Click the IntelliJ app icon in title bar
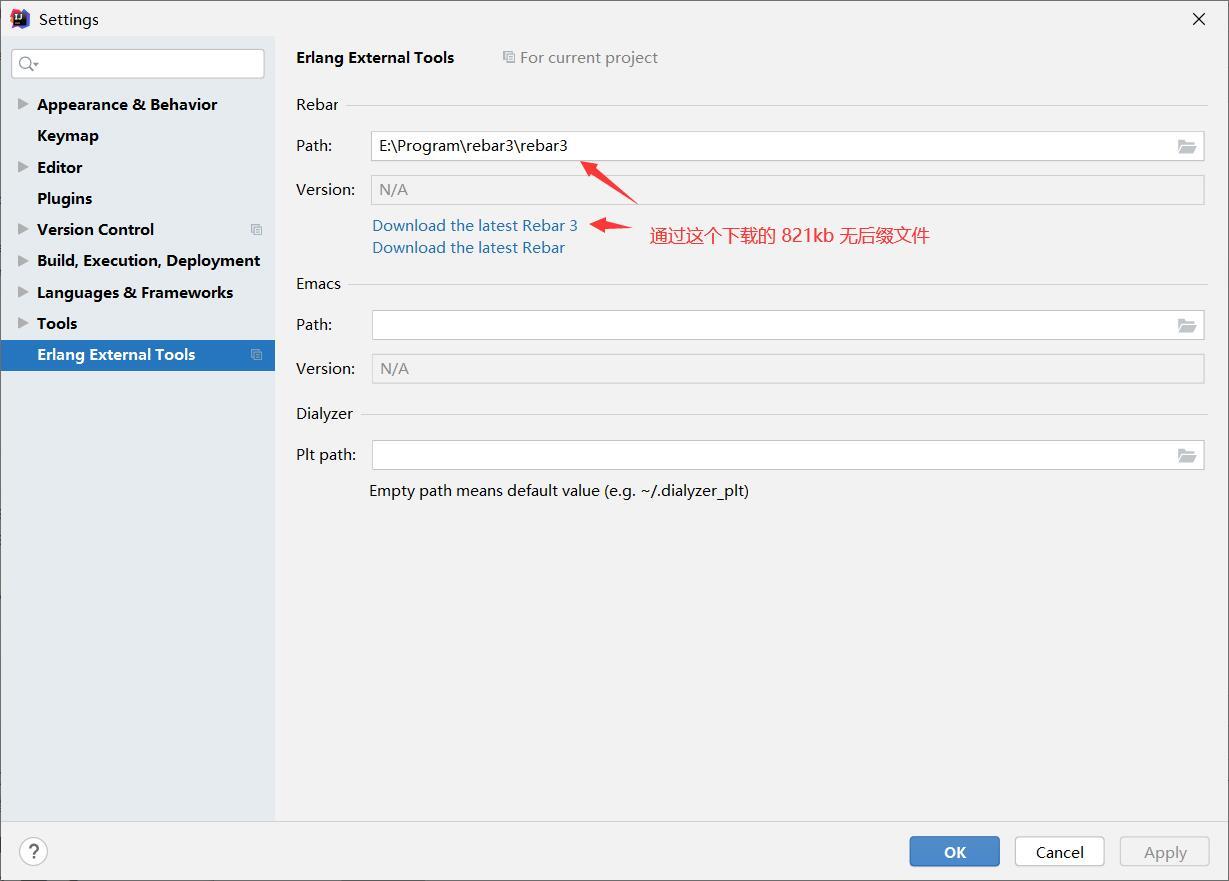 pos(19,19)
